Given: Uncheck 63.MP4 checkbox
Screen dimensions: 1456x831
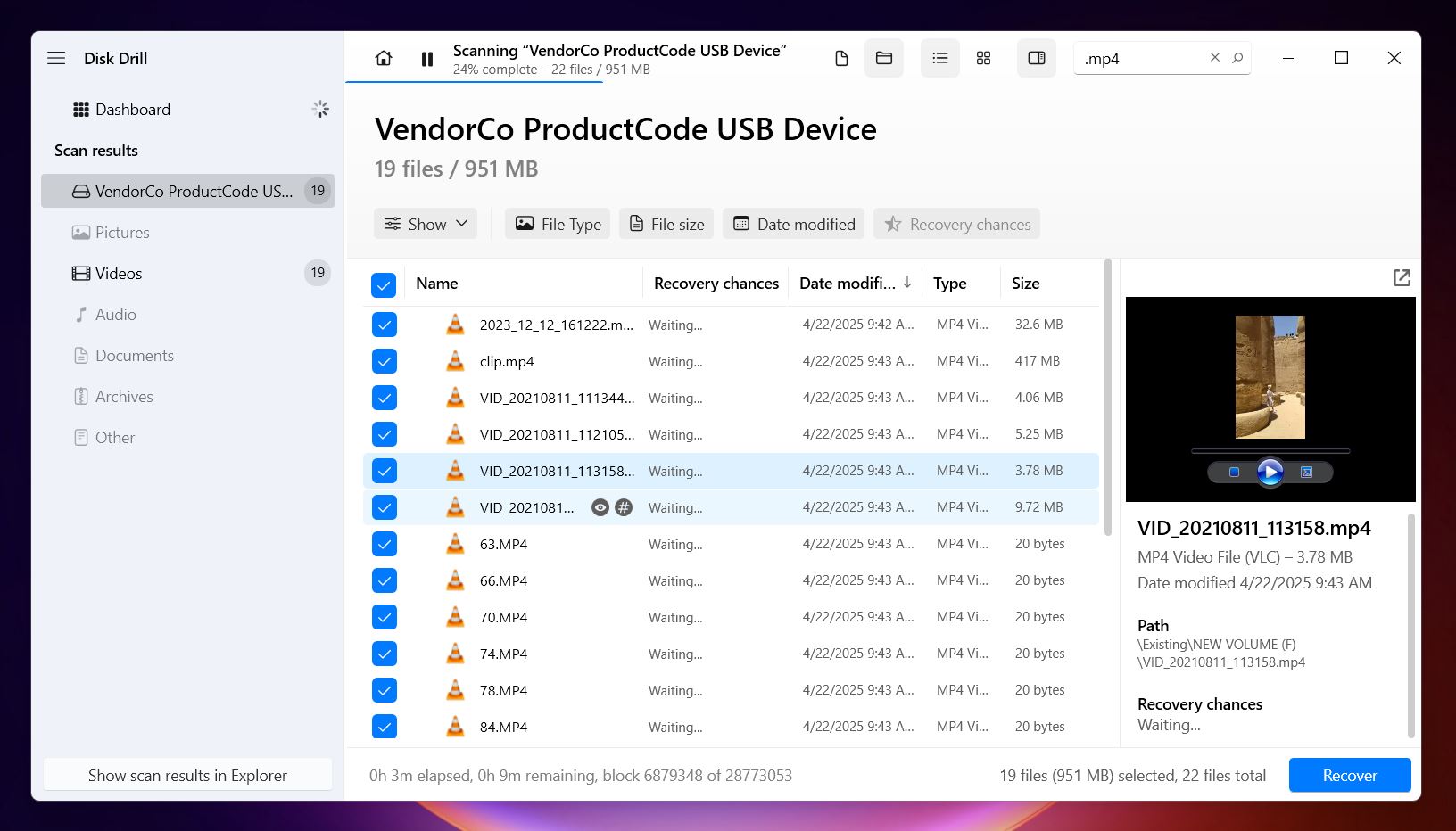Looking at the screenshot, I should pos(384,544).
